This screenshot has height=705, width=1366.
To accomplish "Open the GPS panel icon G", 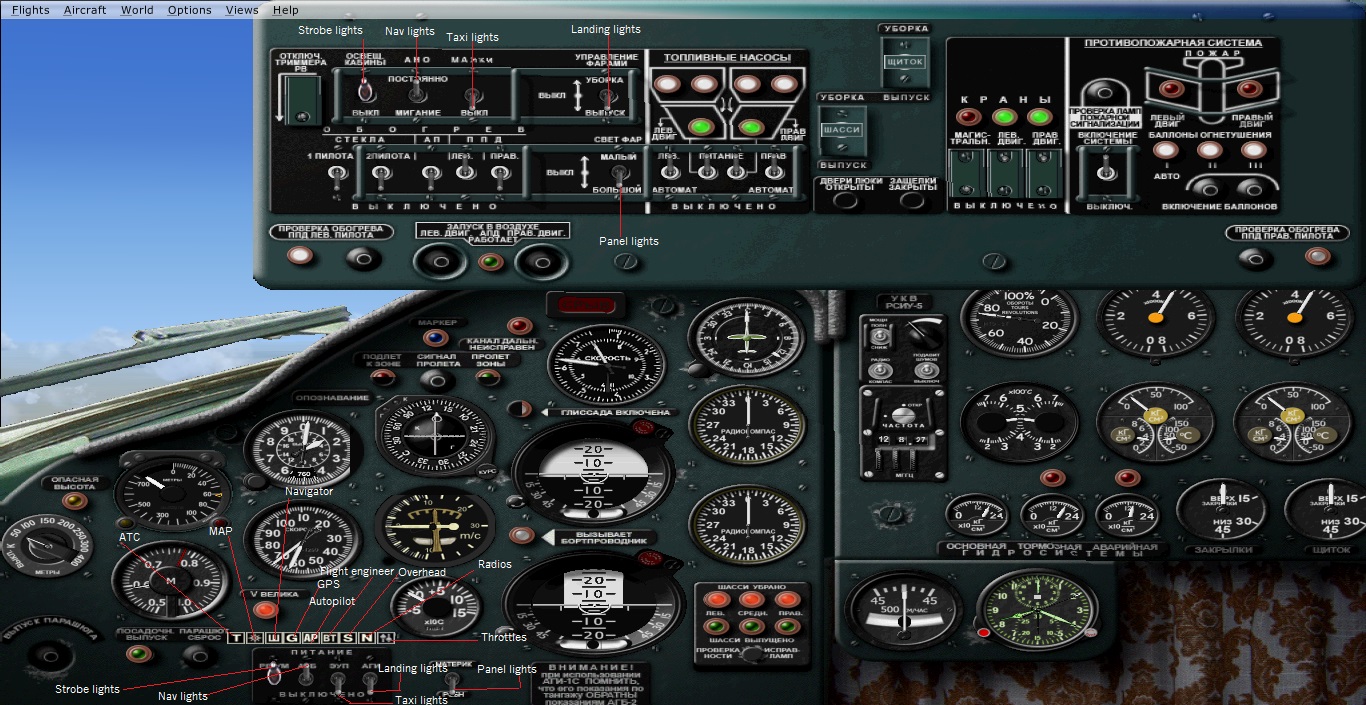I will point(290,638).
